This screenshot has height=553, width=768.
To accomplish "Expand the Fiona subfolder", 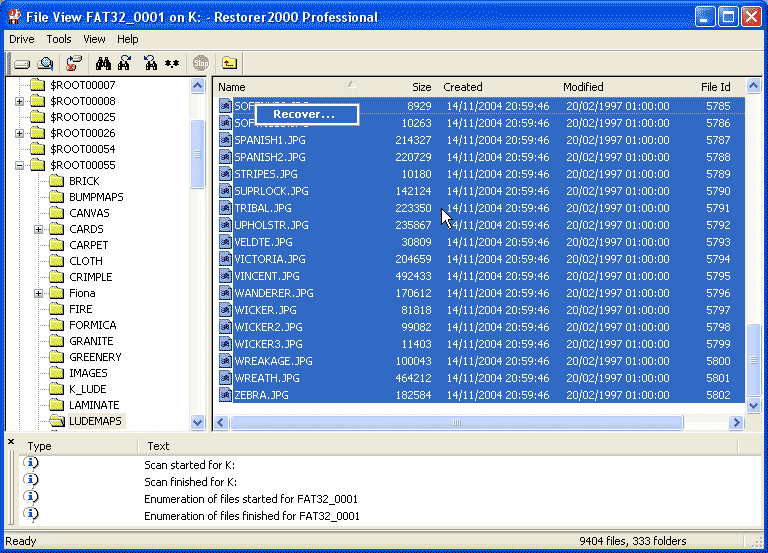I will [x=38, y=293].
